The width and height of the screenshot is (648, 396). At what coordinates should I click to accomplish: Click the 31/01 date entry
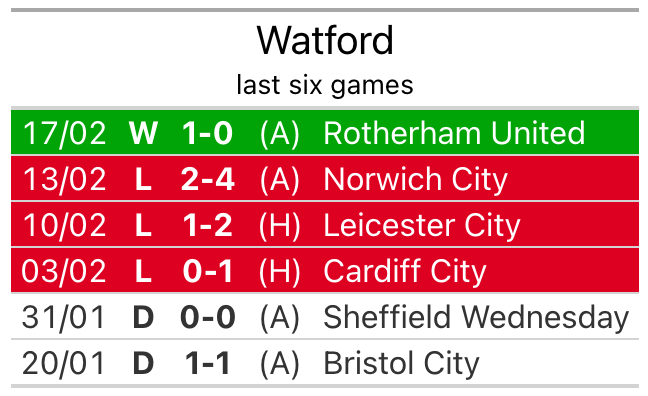[63, 317]
